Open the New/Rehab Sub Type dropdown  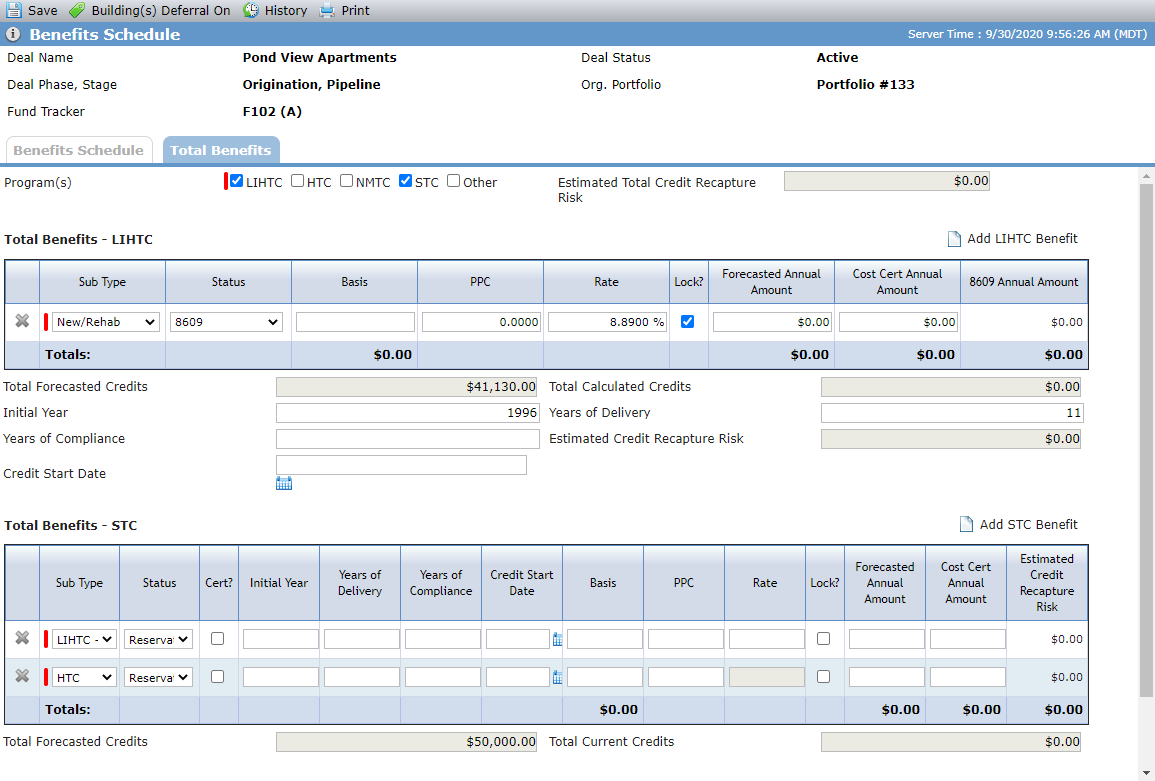click(x=106, y=322)
